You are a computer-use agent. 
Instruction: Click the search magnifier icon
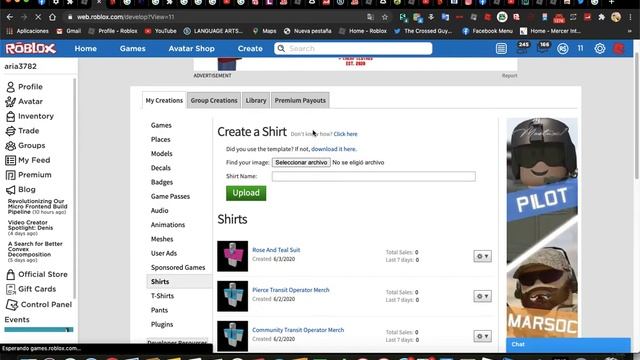click(x=281, y=49)
